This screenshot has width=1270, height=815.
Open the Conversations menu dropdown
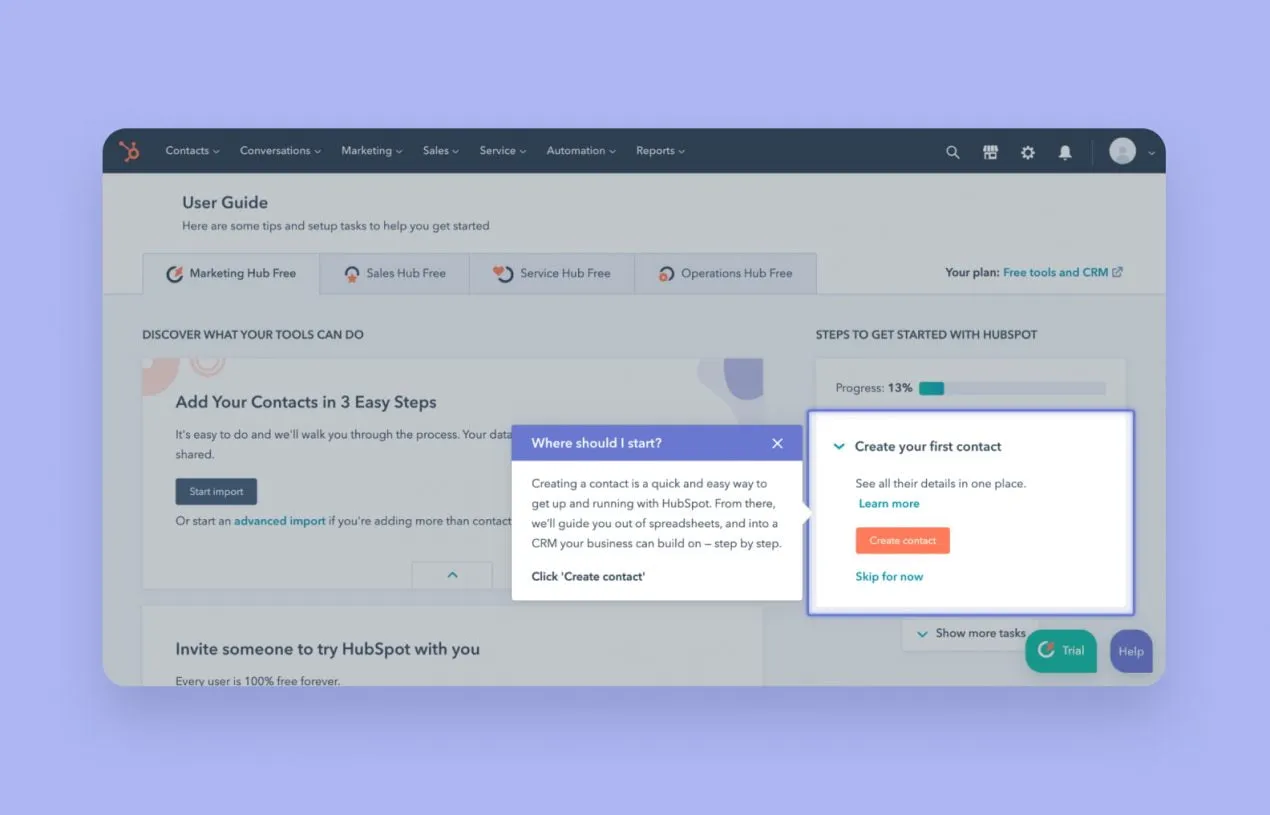click(x=280, y=151)
